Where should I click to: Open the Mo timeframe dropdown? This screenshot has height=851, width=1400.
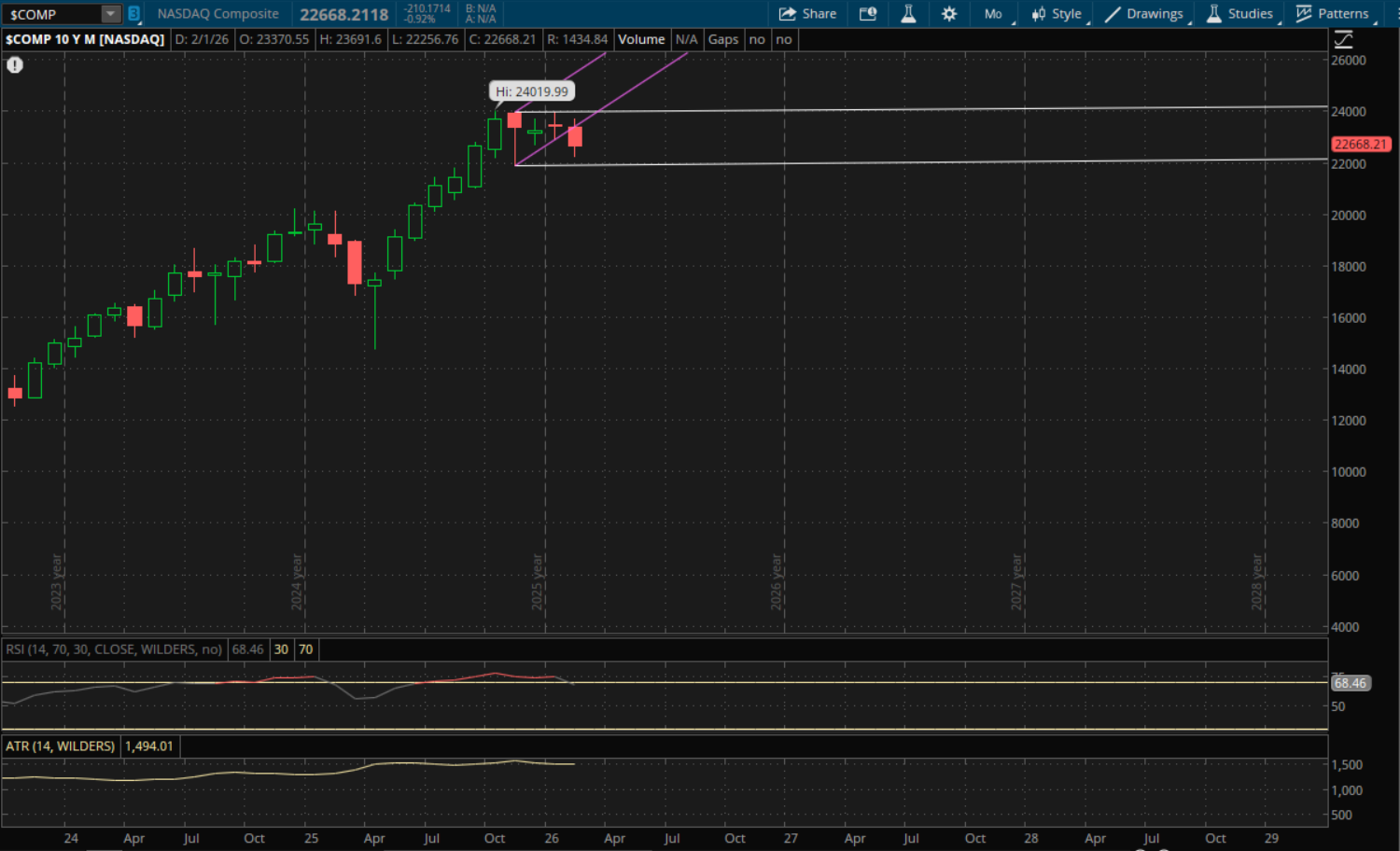click(x=993, y=14)
